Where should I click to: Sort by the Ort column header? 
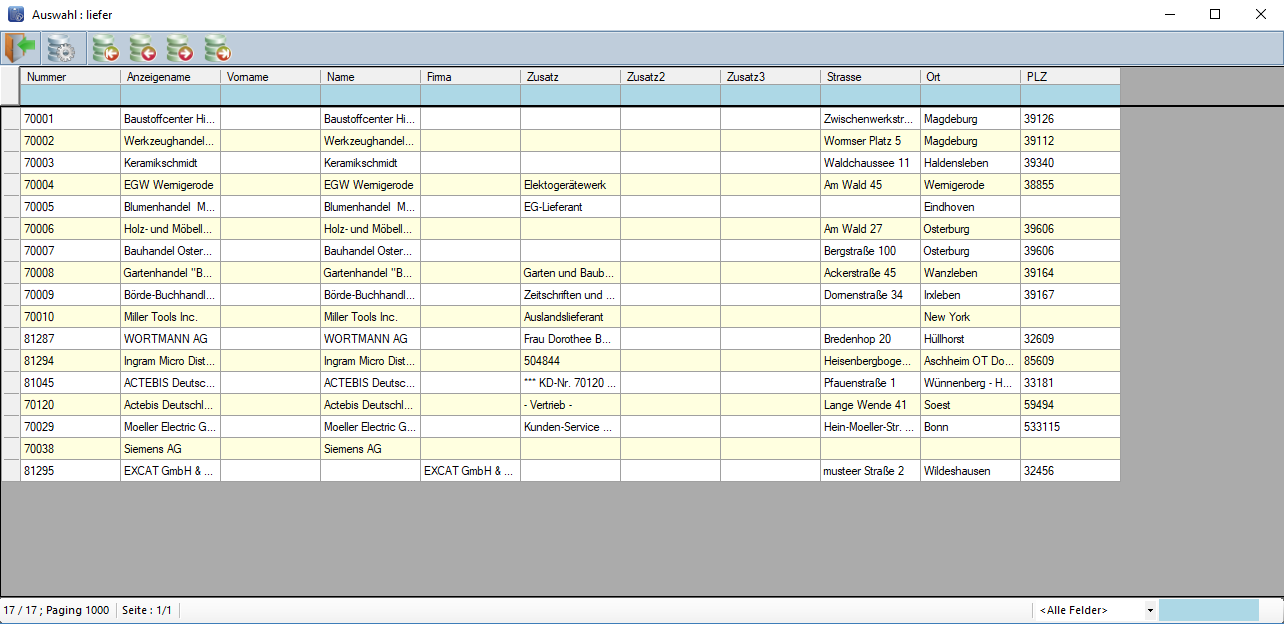(970, 77)
